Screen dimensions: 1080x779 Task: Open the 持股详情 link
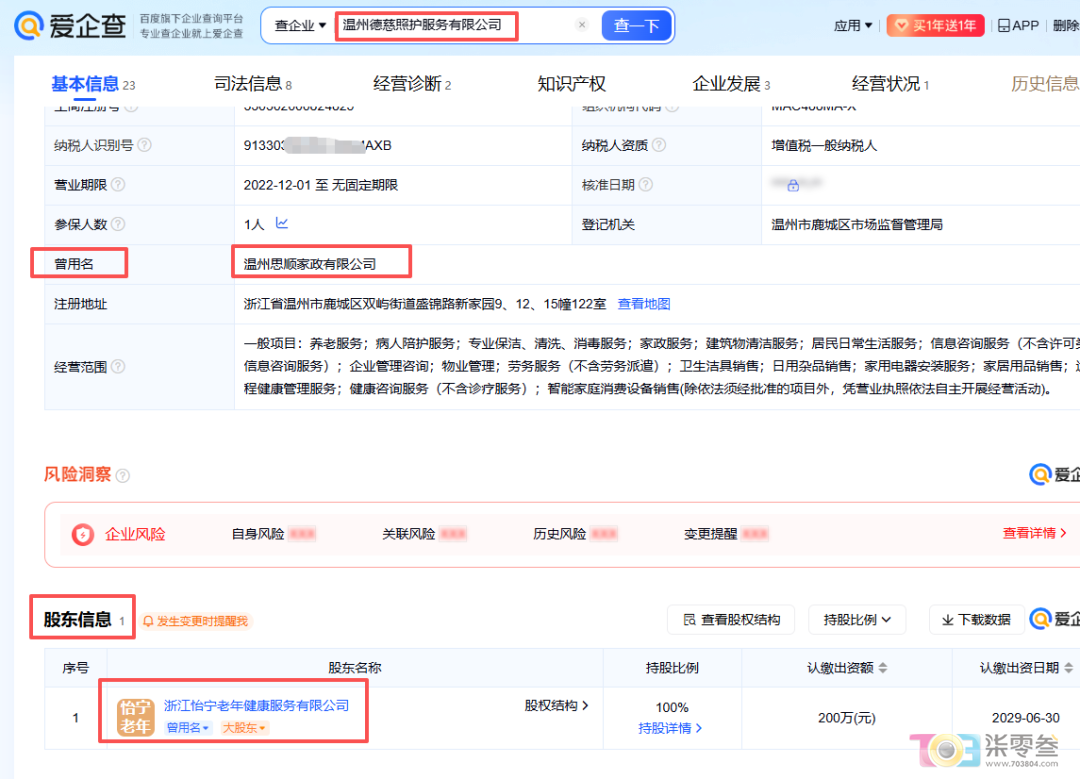coord(670,728)
